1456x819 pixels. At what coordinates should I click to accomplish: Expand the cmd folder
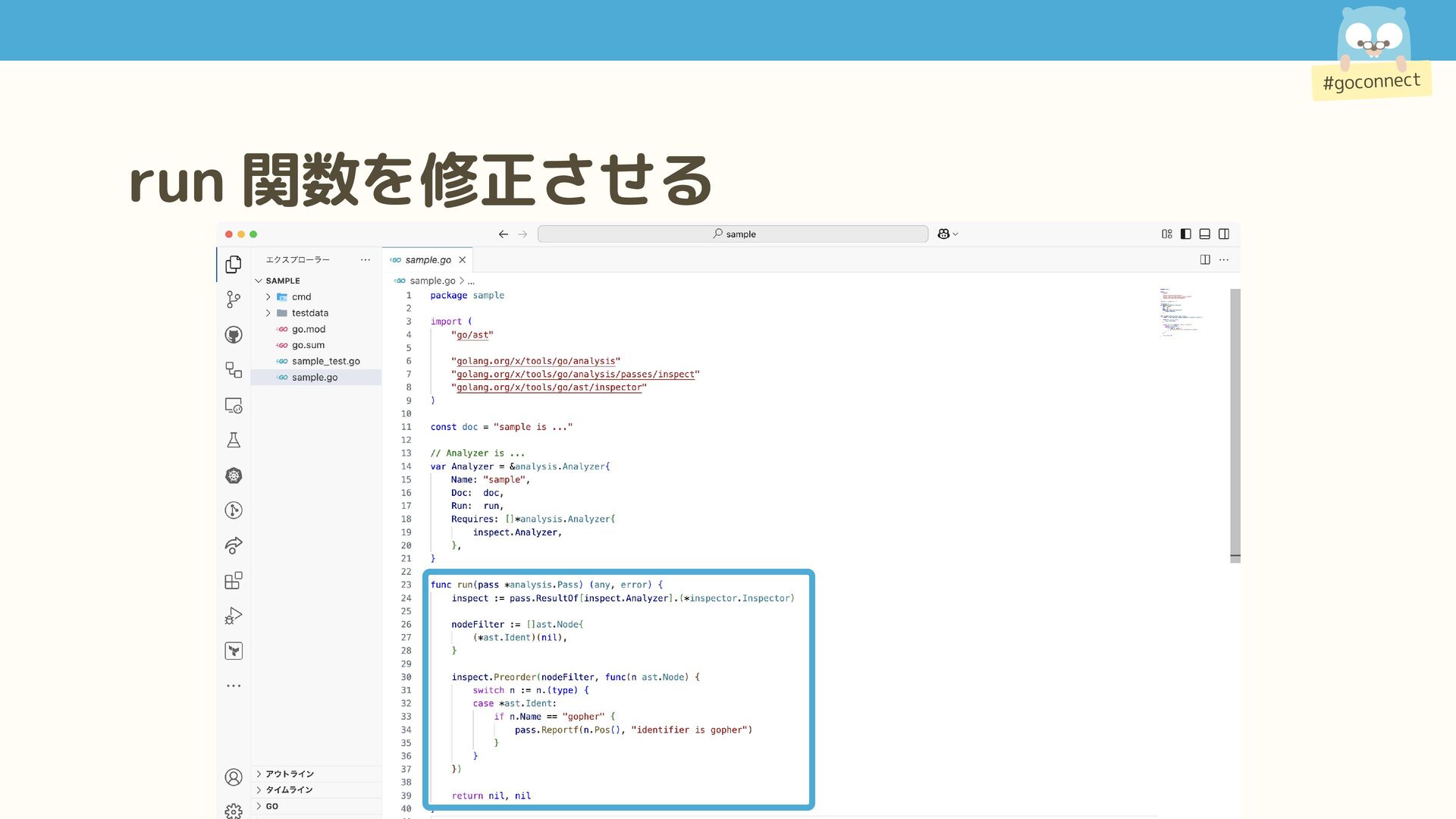click(x=301, y=297)
